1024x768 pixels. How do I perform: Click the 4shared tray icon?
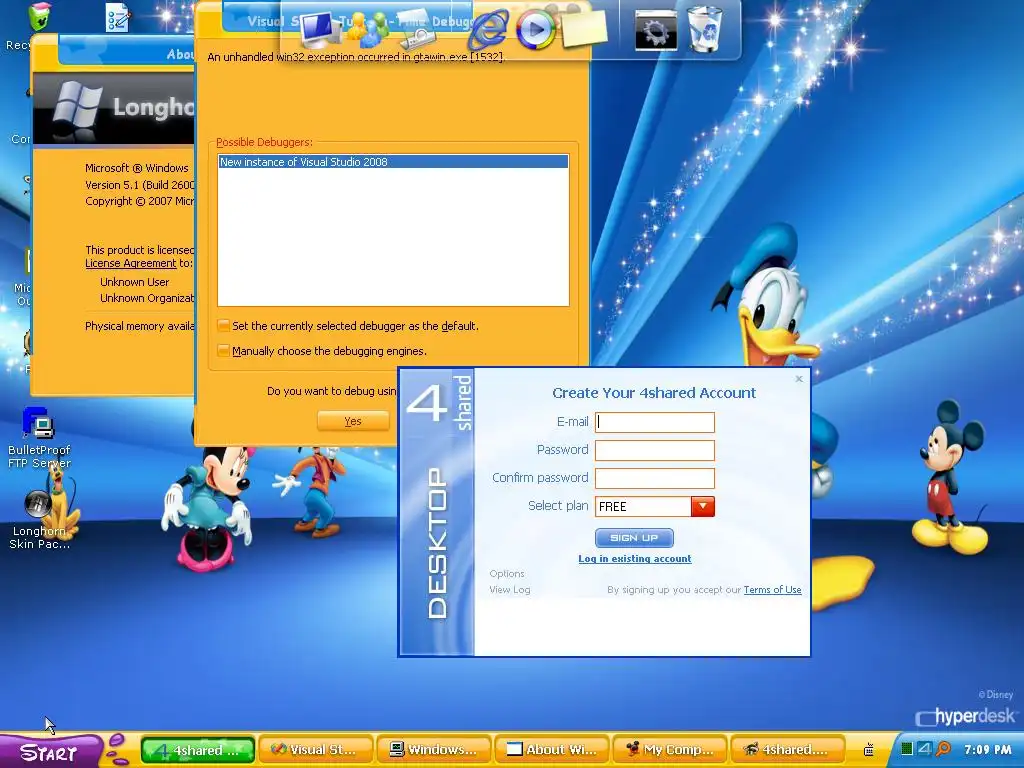coord(924,750)
